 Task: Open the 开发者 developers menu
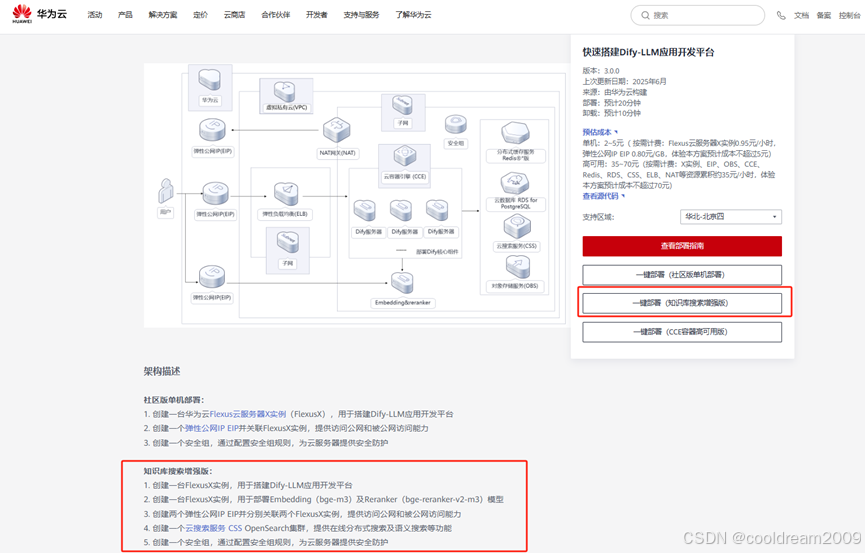coord(317,15)
